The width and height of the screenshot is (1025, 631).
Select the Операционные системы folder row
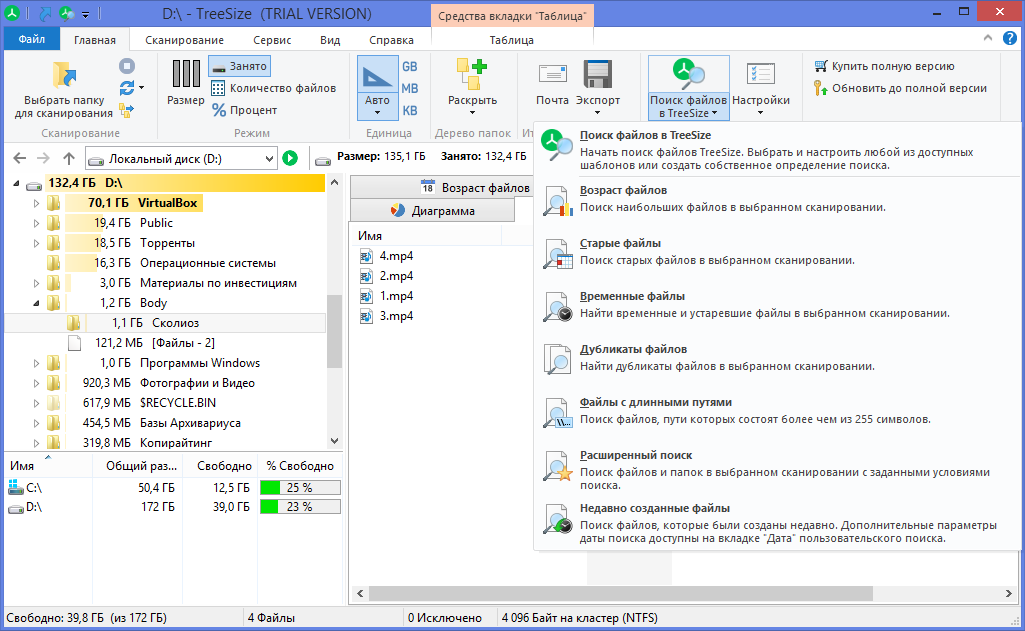[165, 263]
